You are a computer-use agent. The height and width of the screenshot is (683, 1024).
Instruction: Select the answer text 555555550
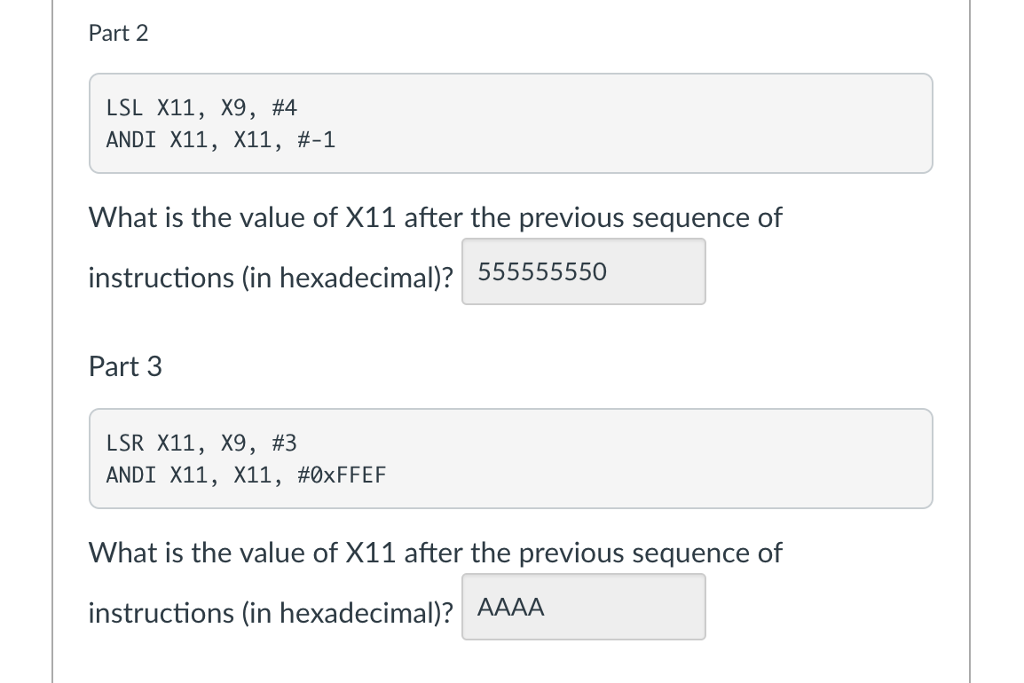[541, 271]
